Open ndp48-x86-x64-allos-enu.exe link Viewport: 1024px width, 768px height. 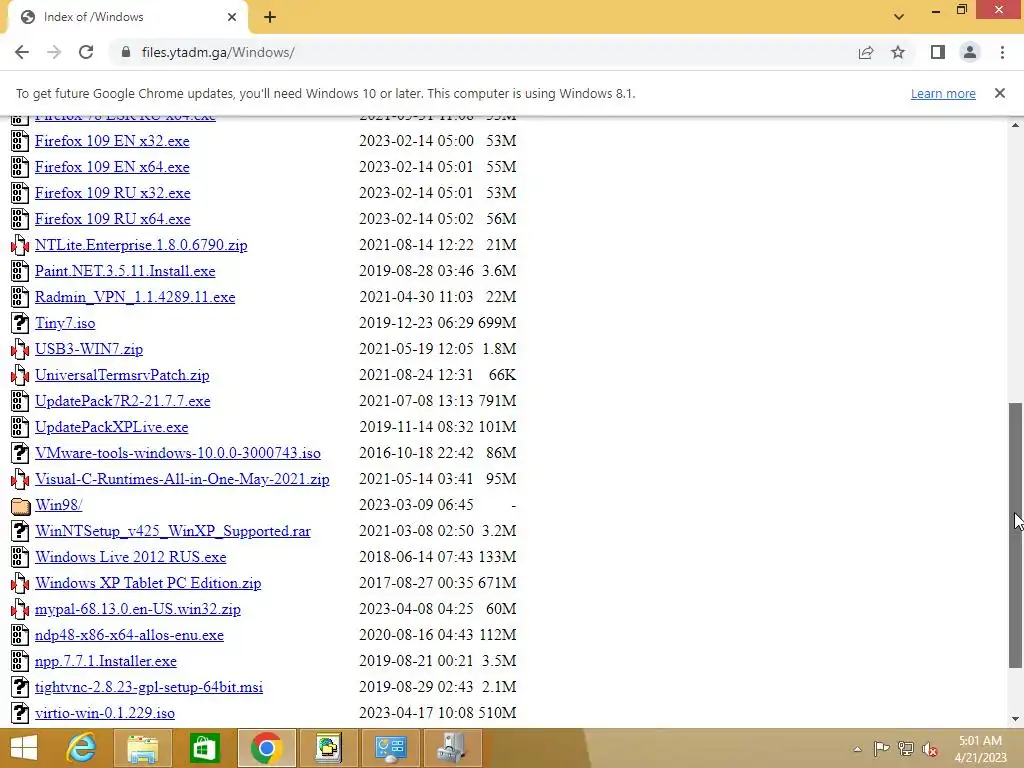click(x=129, y=635)
